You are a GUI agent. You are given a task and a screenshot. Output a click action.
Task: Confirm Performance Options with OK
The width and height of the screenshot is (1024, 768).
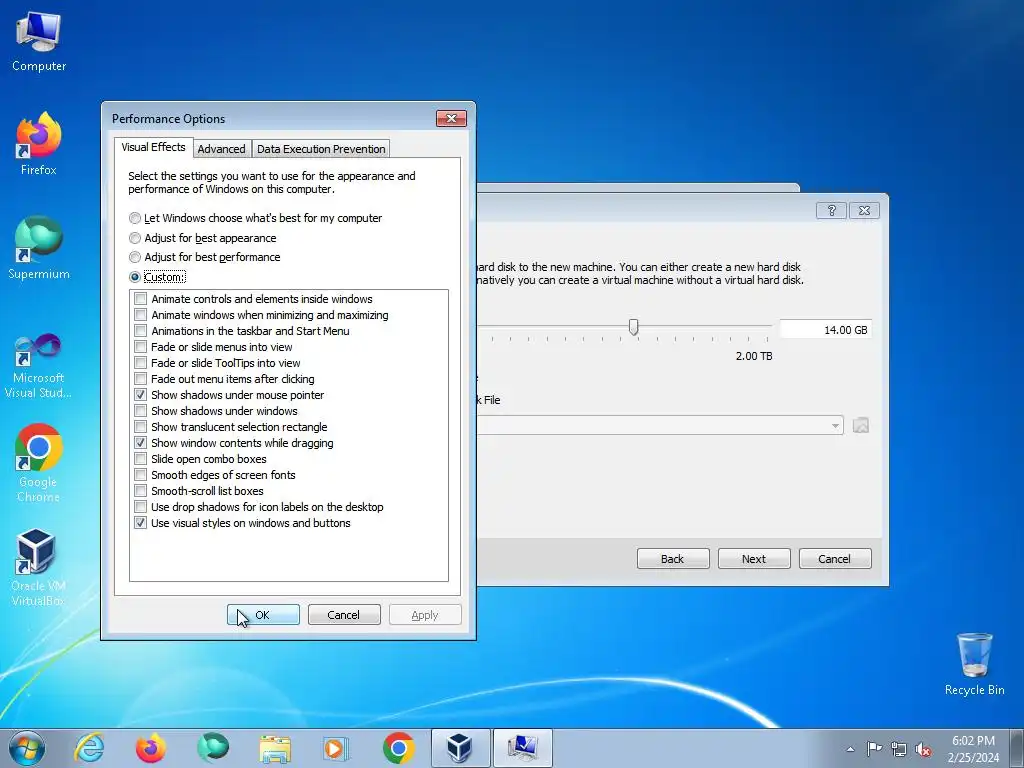[x=263, y=615]
